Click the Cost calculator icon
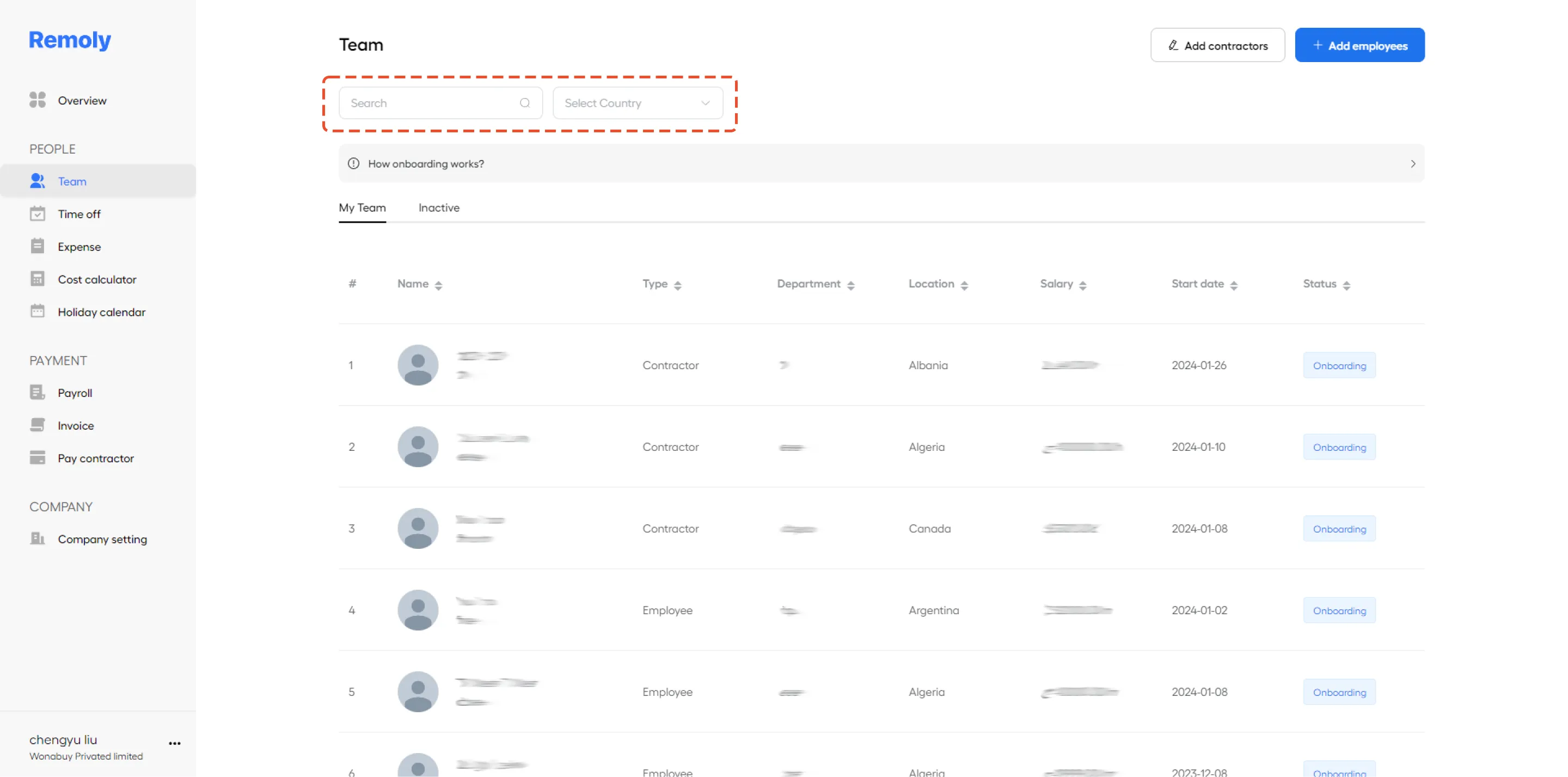The height and width of the screenshot is (777, 1568). click(38, 279)
